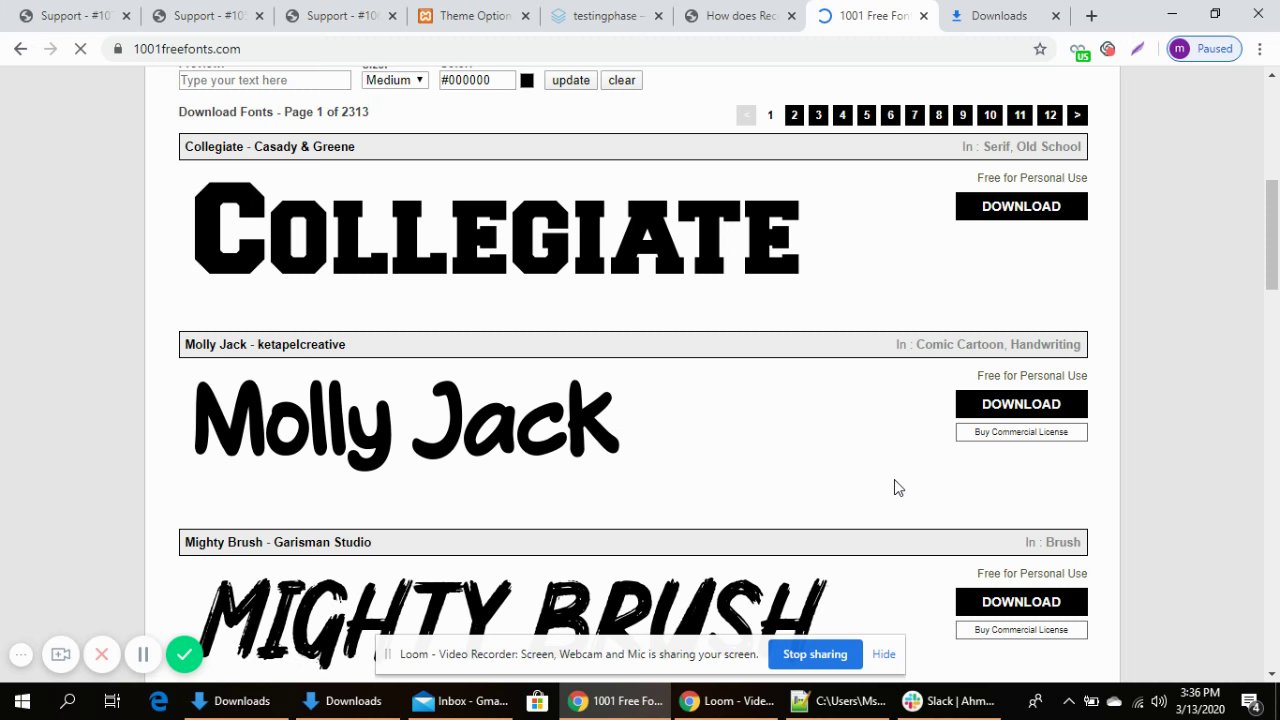The image size is (1280, 720).
Task: Open the Windows Start menu
Action: click(22, 701)
